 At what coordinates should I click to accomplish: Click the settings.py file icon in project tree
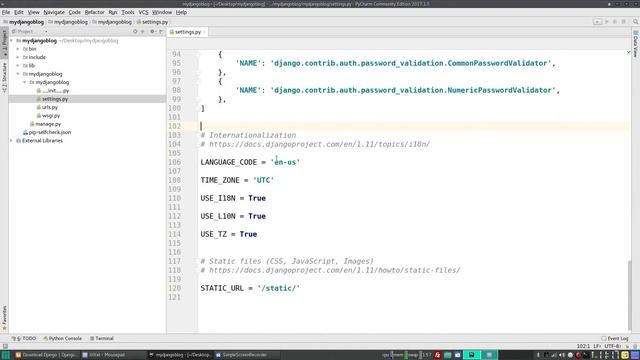pos(39,99)
